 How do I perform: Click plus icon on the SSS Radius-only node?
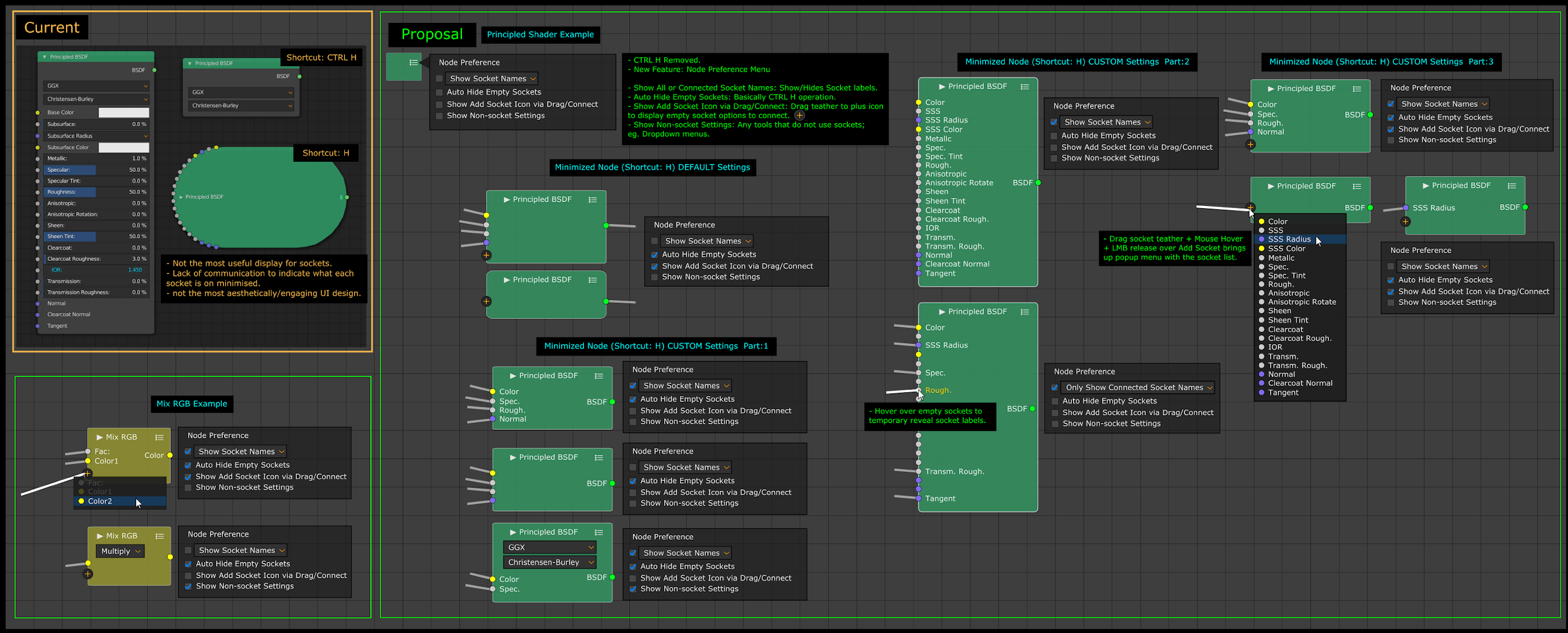click(x=1406, y=222)
